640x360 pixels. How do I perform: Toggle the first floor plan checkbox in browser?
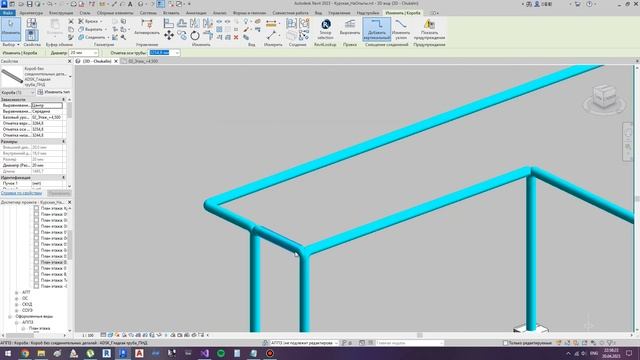point(36,208)
